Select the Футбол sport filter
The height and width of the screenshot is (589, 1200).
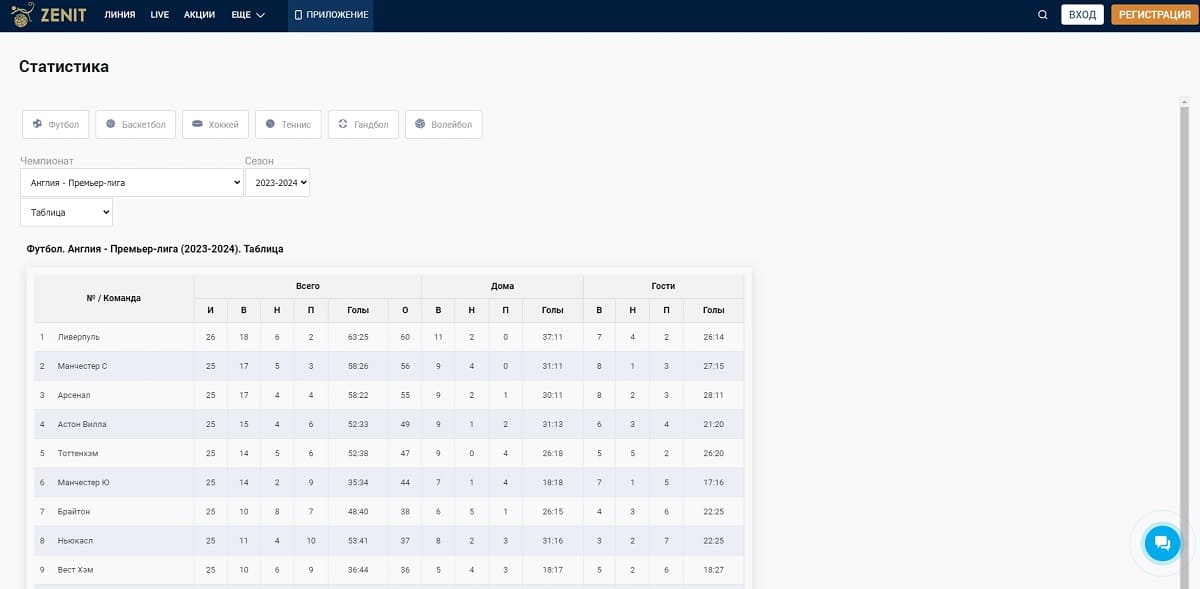pyautogui.click(x=56, y=124)
